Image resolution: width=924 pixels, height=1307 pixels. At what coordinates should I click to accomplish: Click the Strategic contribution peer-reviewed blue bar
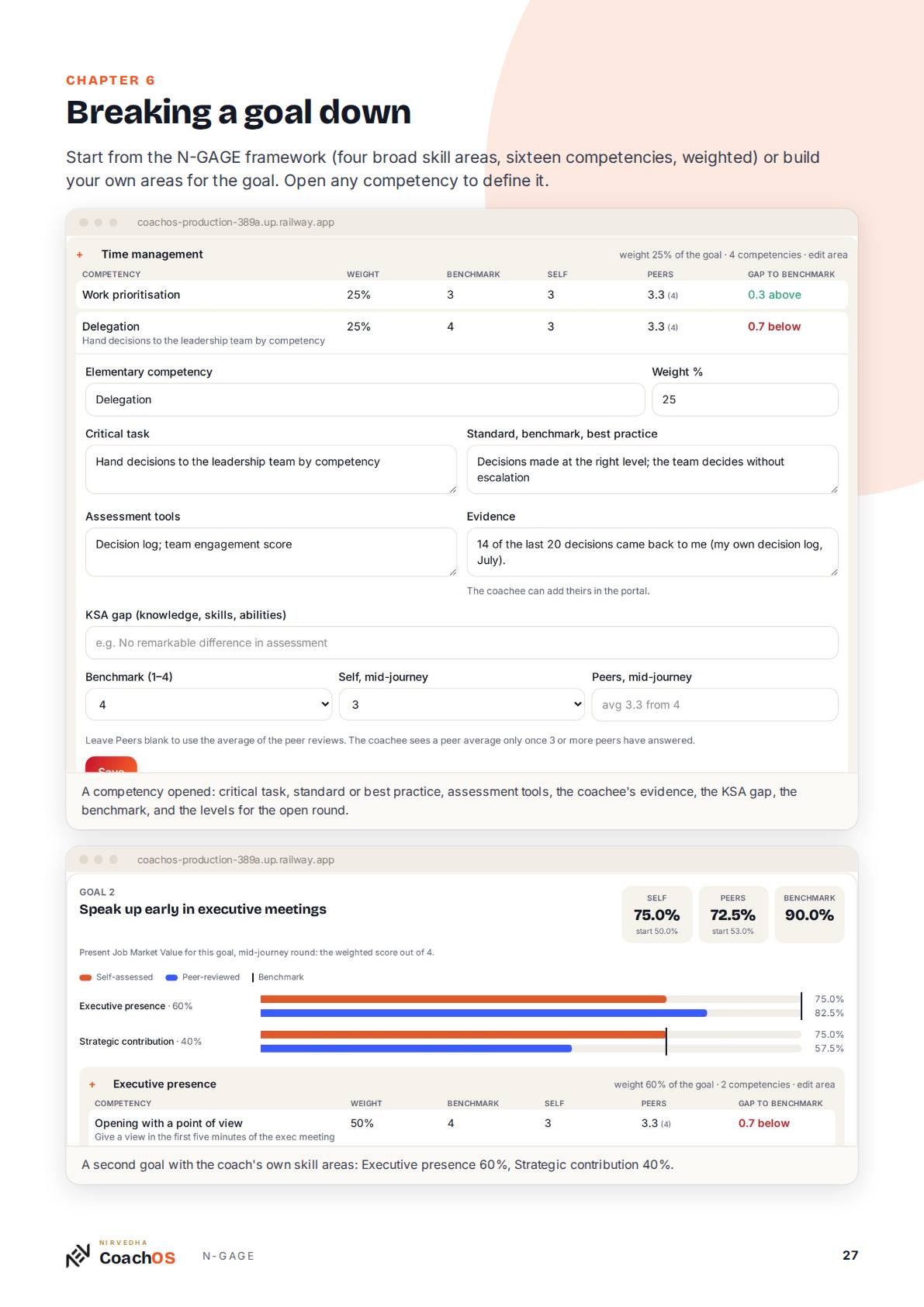[x=416, y=1049]
